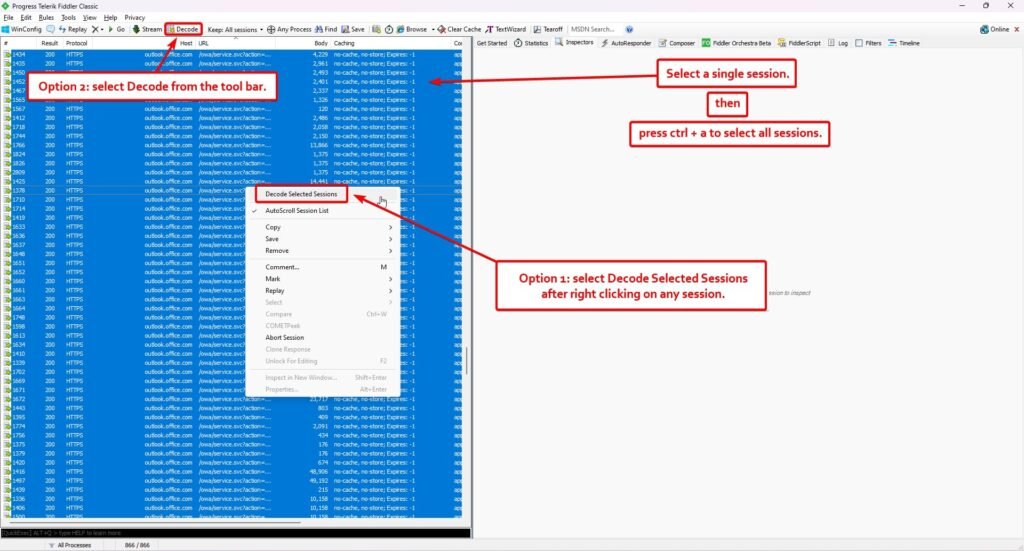
Task: Select session row number 1434
Action: pos(232,55)
